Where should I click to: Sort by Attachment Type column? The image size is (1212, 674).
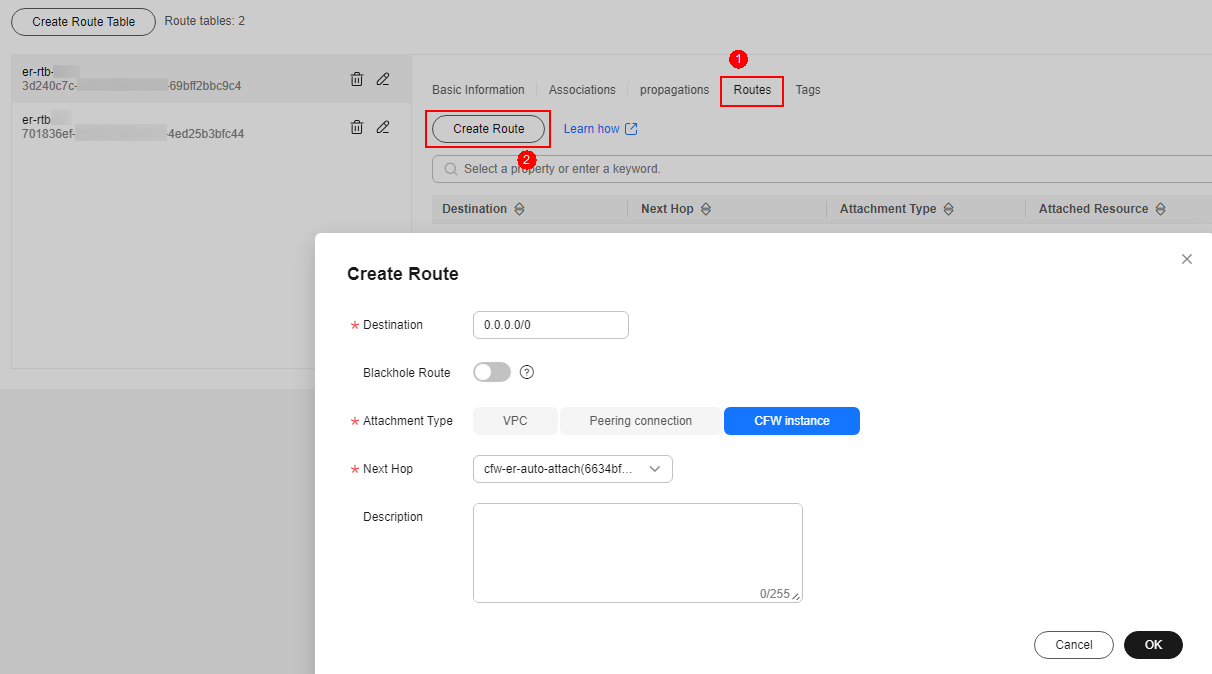tap(948, 209)
